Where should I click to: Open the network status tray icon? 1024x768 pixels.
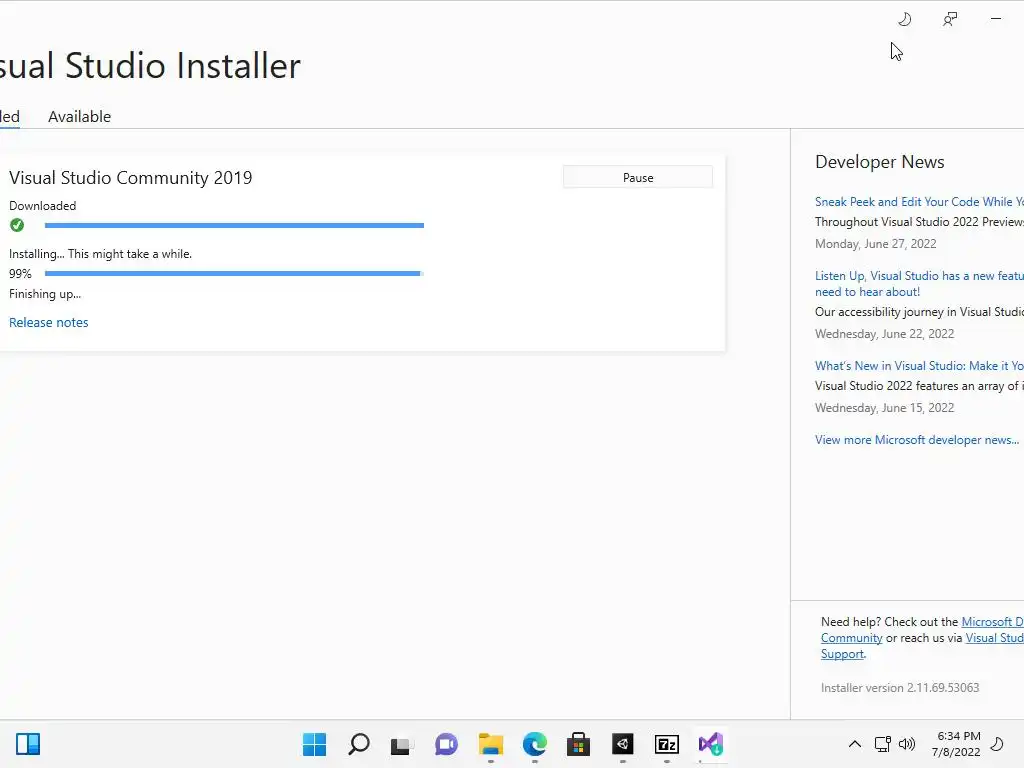(882, 744)
